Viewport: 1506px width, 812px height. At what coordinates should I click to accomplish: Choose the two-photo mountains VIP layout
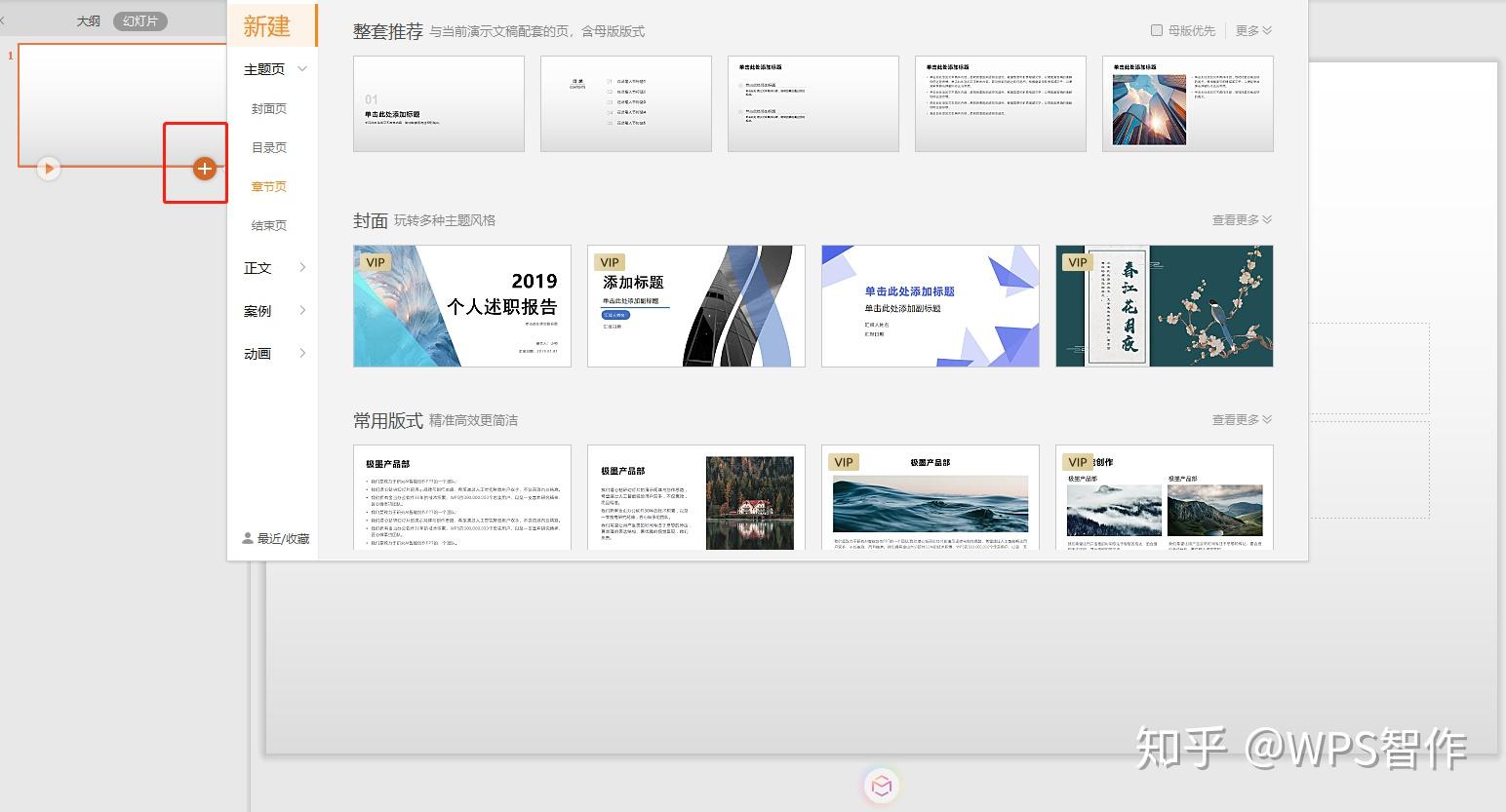pyautogui.click(x=1165, y=497)
